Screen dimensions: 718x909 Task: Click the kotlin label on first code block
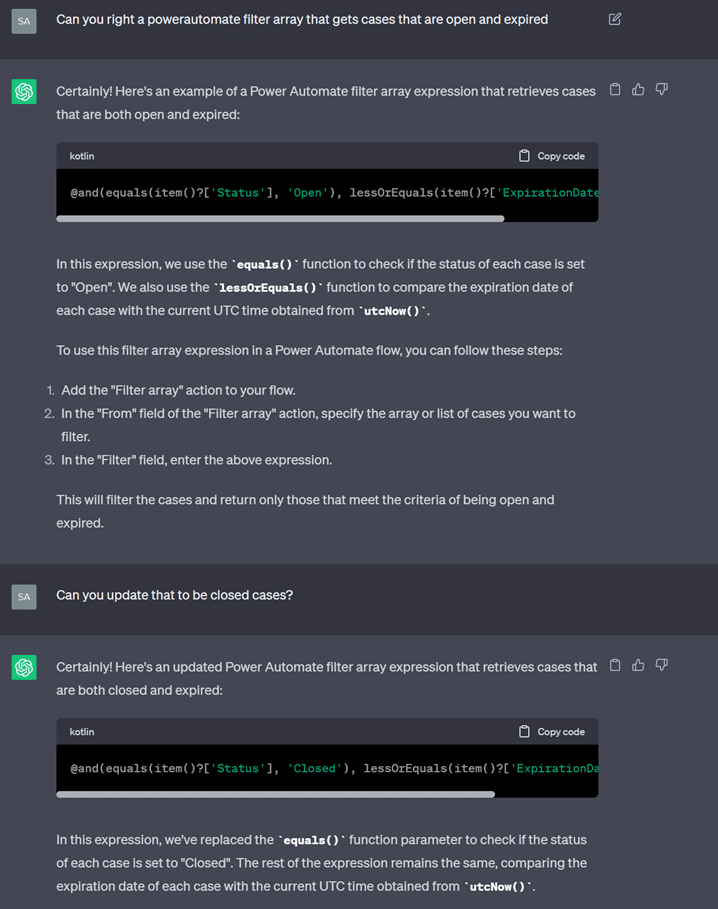(x=82, y=156)
